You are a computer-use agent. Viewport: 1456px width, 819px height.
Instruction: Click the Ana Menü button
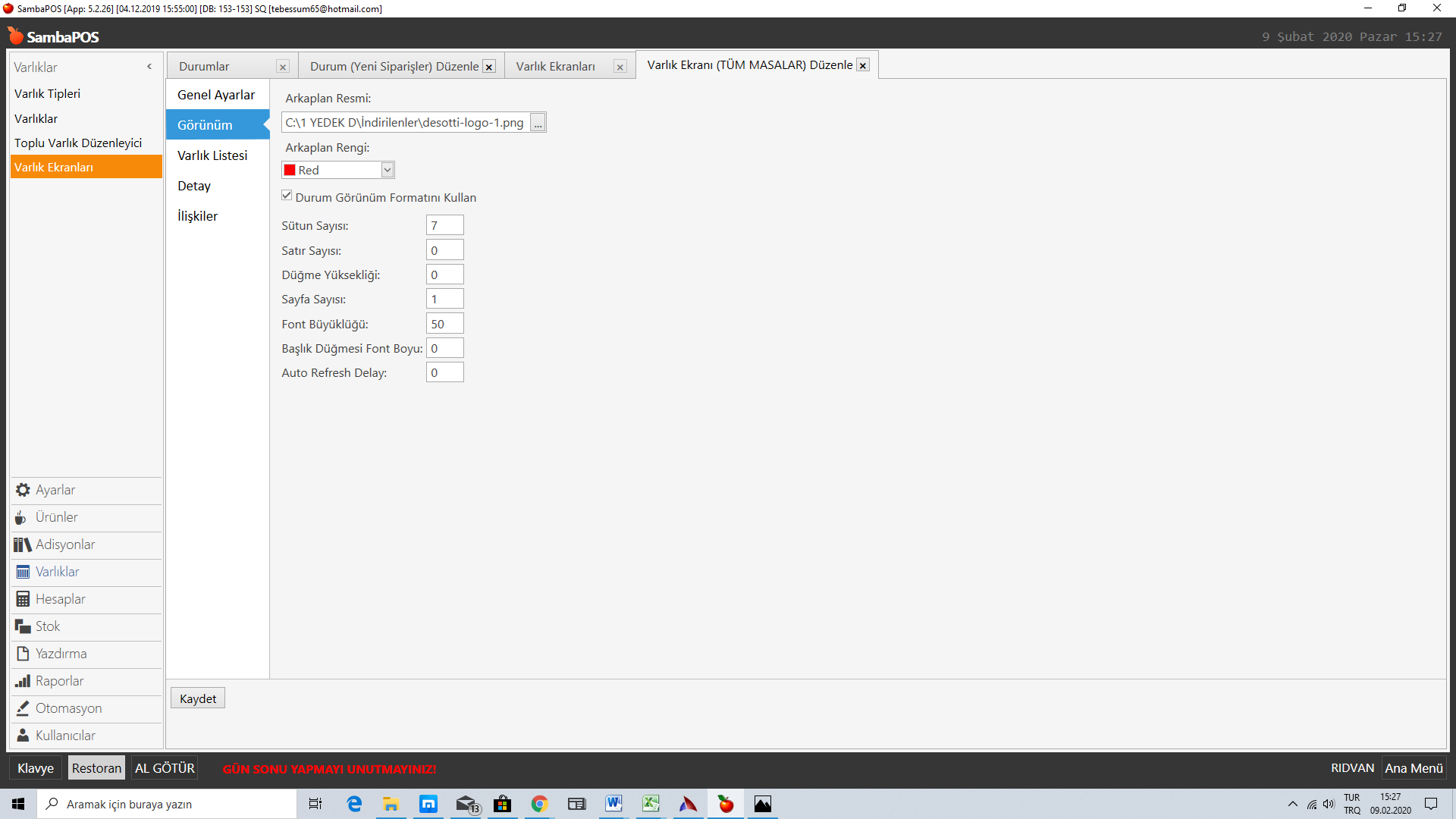[1414, 768]
